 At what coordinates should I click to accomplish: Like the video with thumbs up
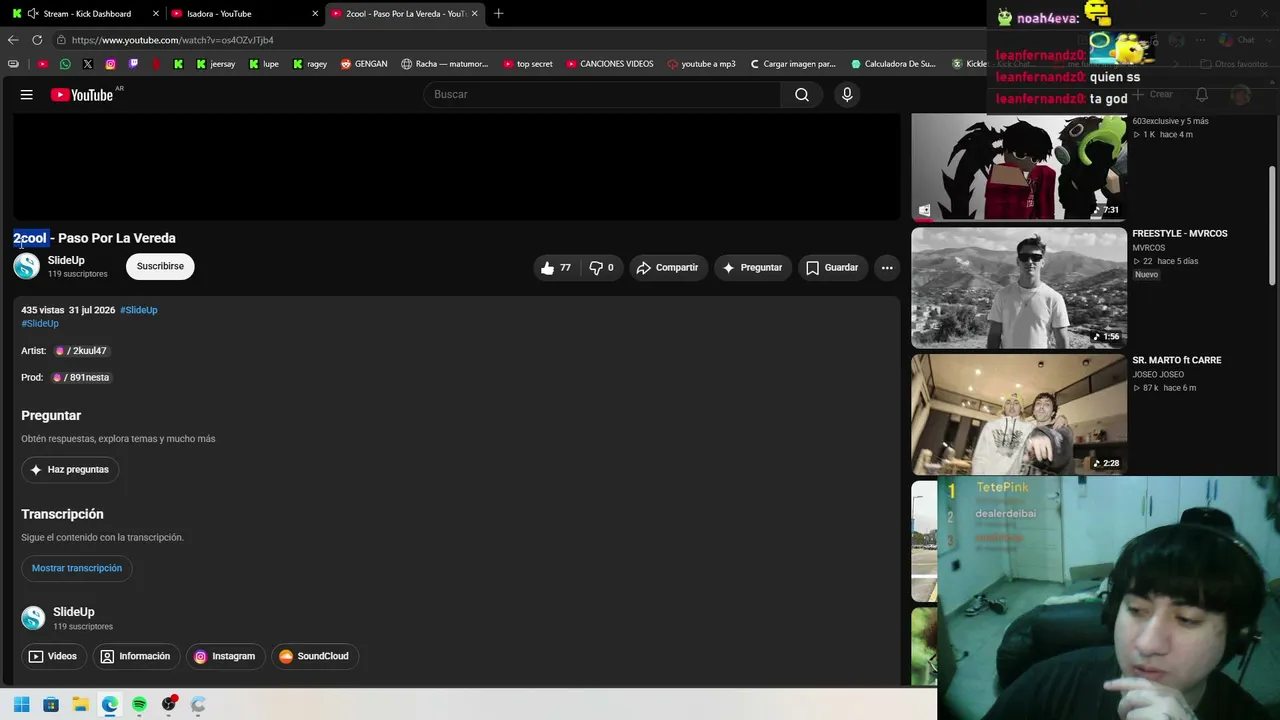pos(556,268)
